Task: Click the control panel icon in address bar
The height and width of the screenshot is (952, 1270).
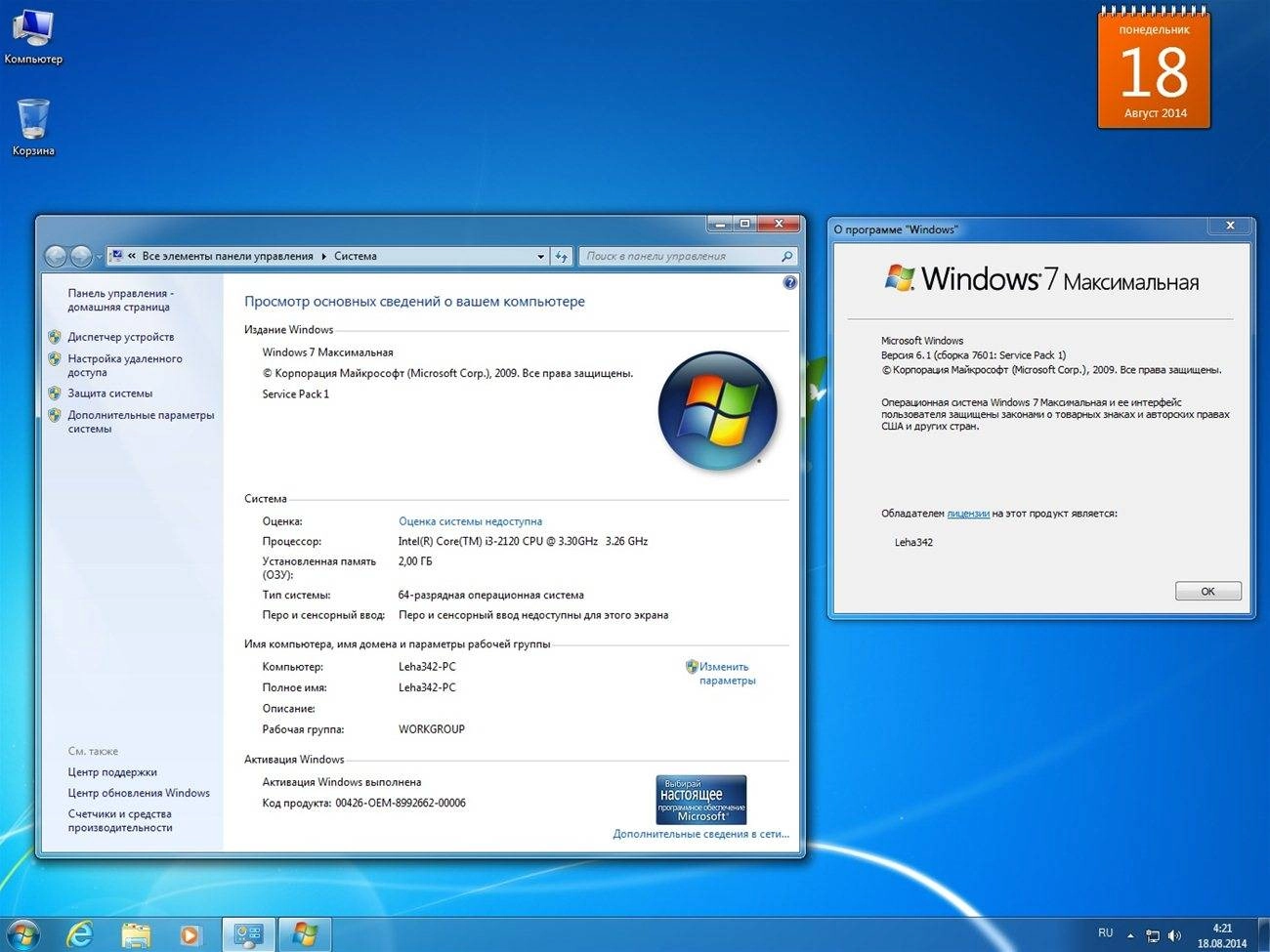Action: (116, 256)
